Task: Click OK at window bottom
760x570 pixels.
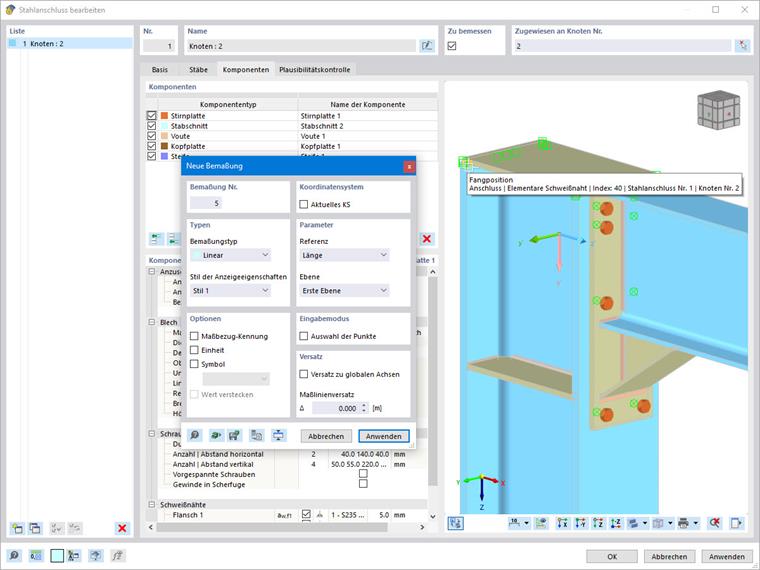Action: coord(612,556)
